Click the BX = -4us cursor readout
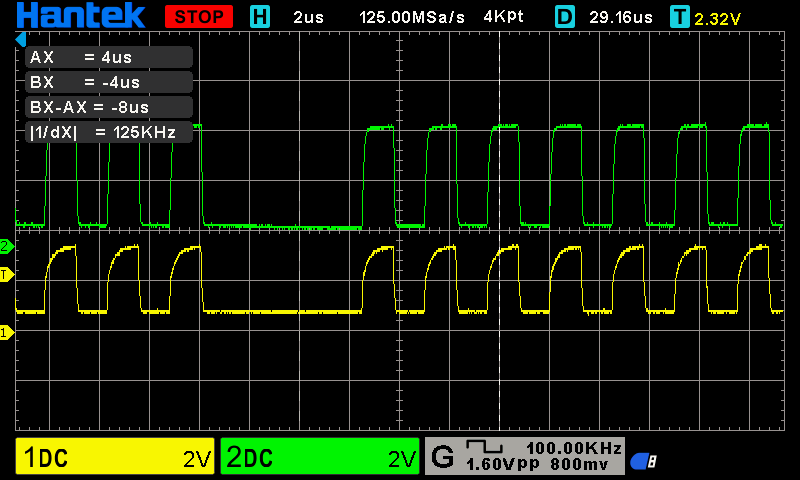The width and height of the screenshot is (800, 480). click(109, 82)
